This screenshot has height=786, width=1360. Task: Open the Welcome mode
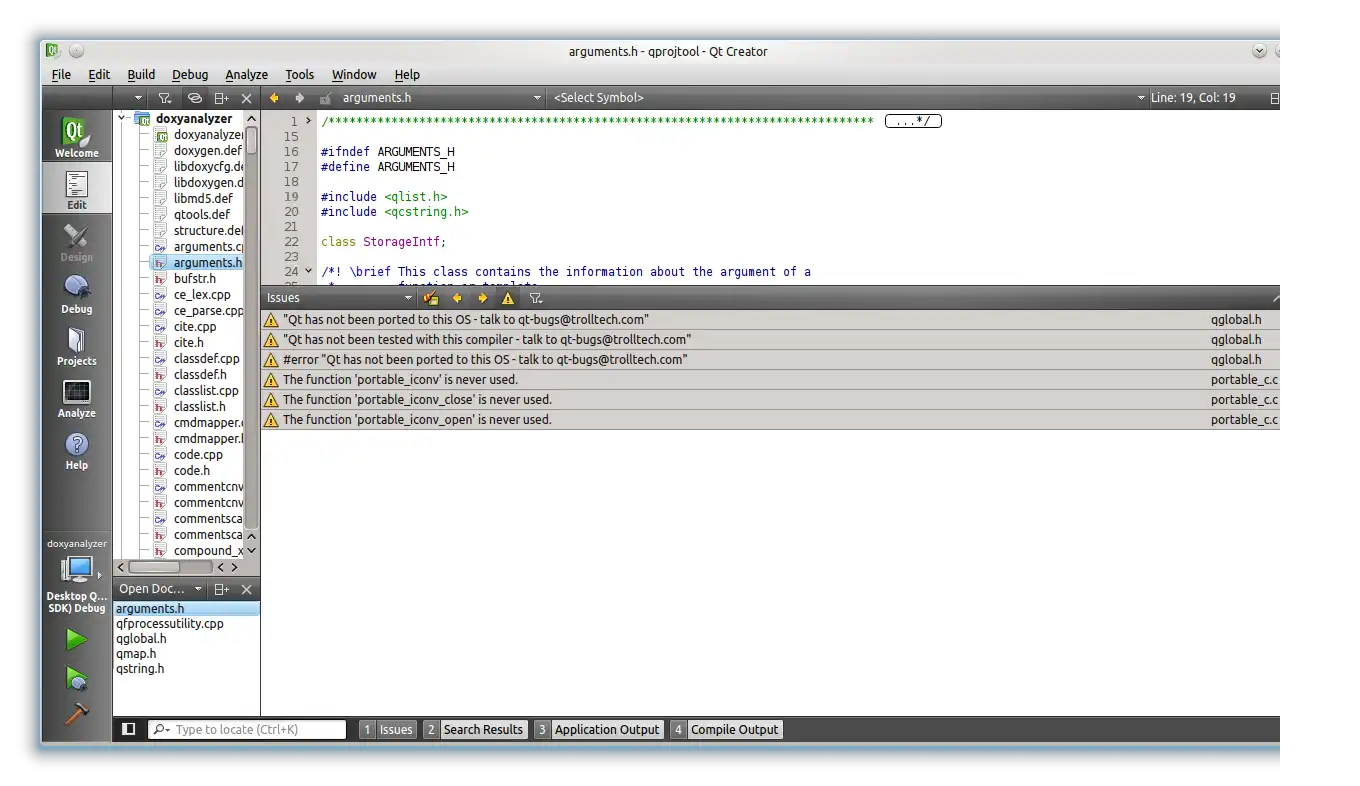[76, 137]
